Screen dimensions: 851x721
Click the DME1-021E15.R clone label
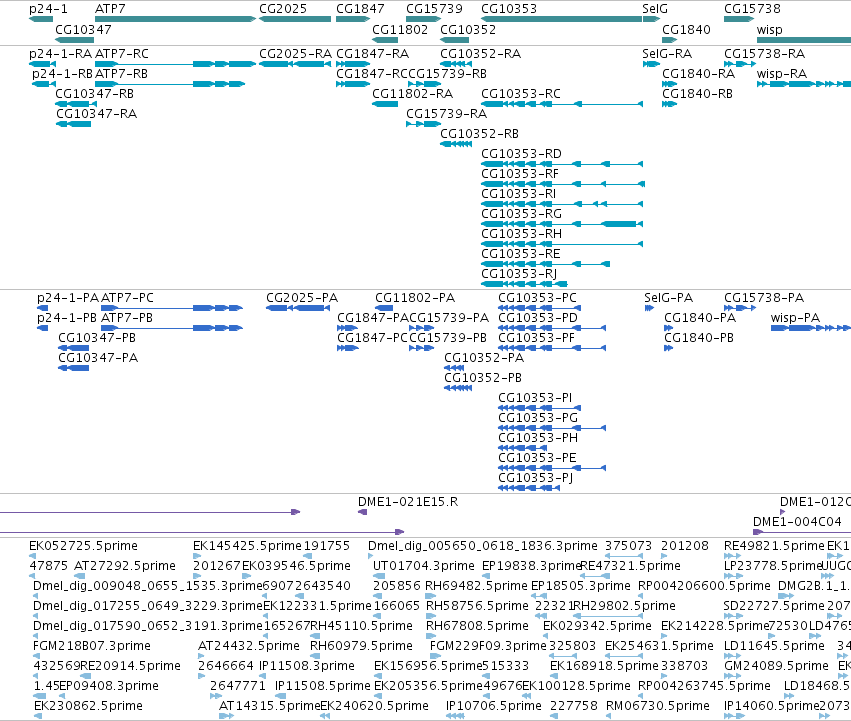(x=408, y=502)
